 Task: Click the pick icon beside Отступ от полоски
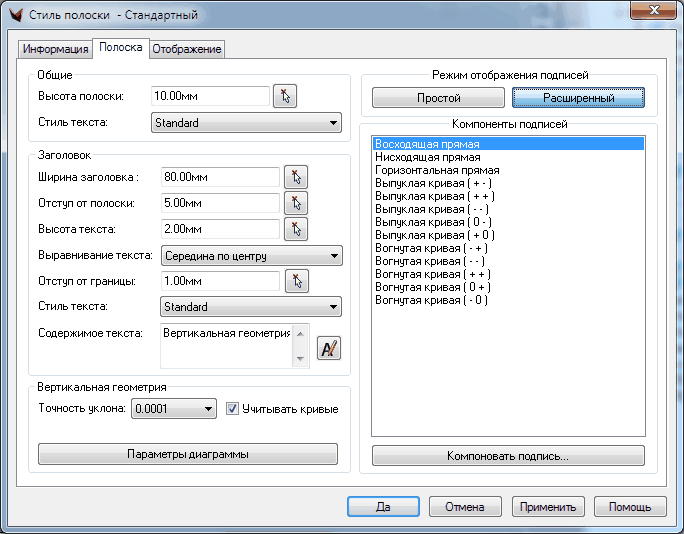click(296, 203)
